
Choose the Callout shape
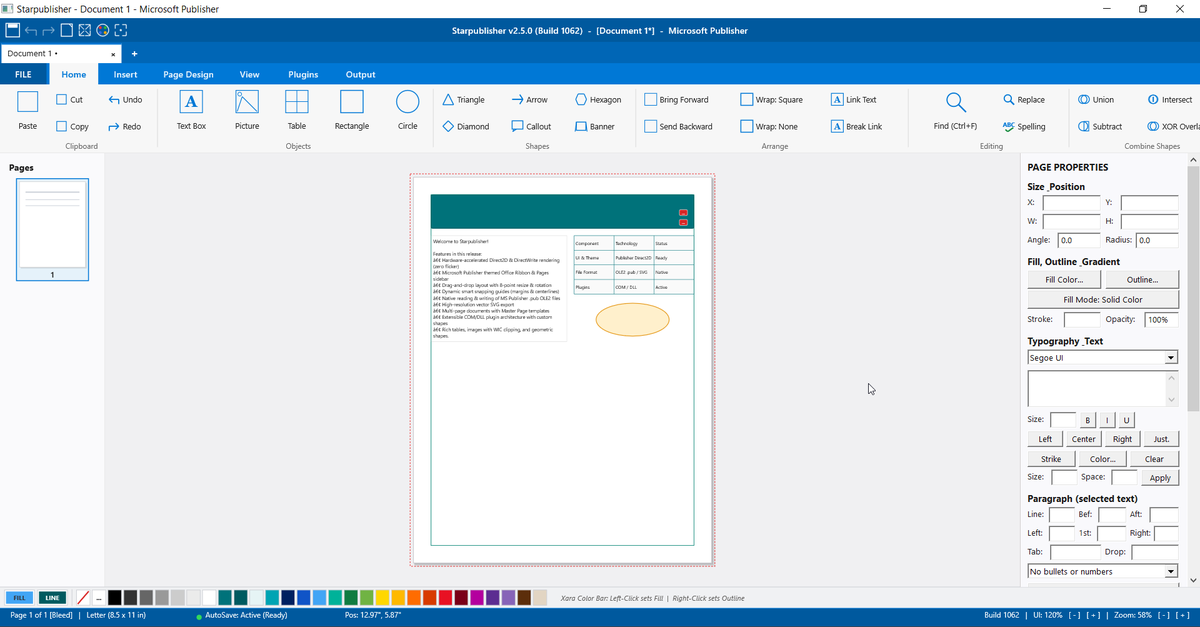coord(531,127)
